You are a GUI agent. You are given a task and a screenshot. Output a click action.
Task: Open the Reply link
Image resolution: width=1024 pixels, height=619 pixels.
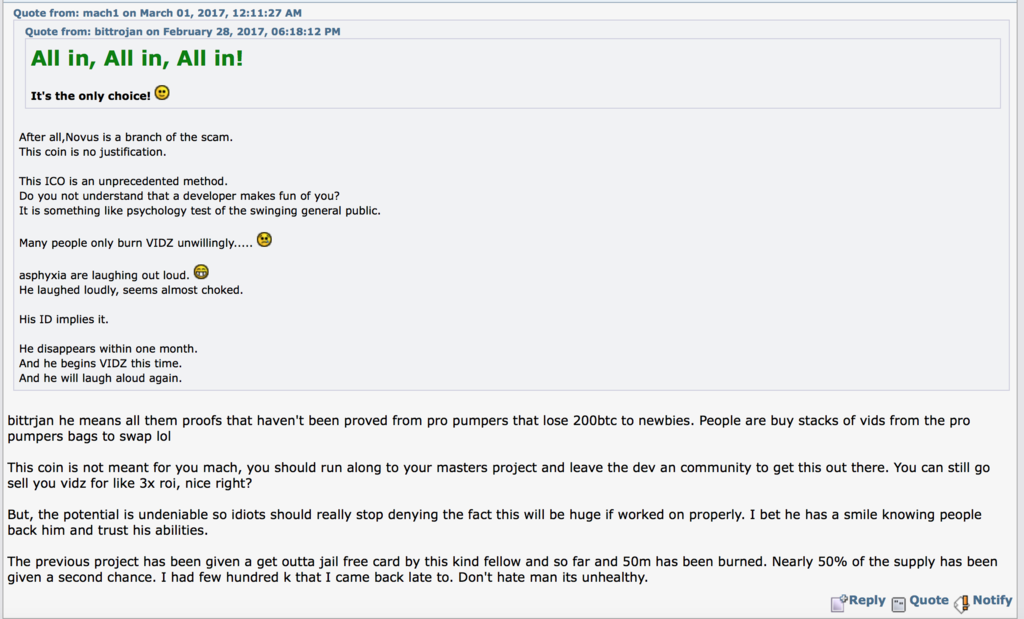pyautogui.click(x=867, y=600)
